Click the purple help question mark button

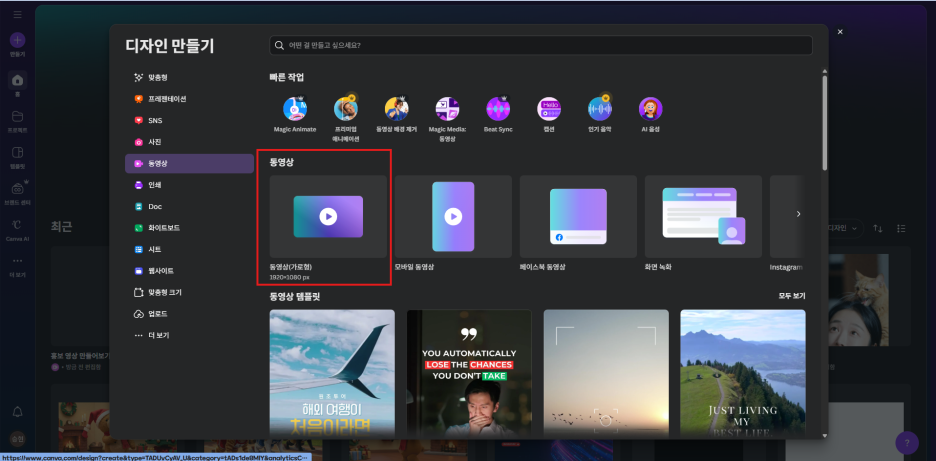coord(907,442)
